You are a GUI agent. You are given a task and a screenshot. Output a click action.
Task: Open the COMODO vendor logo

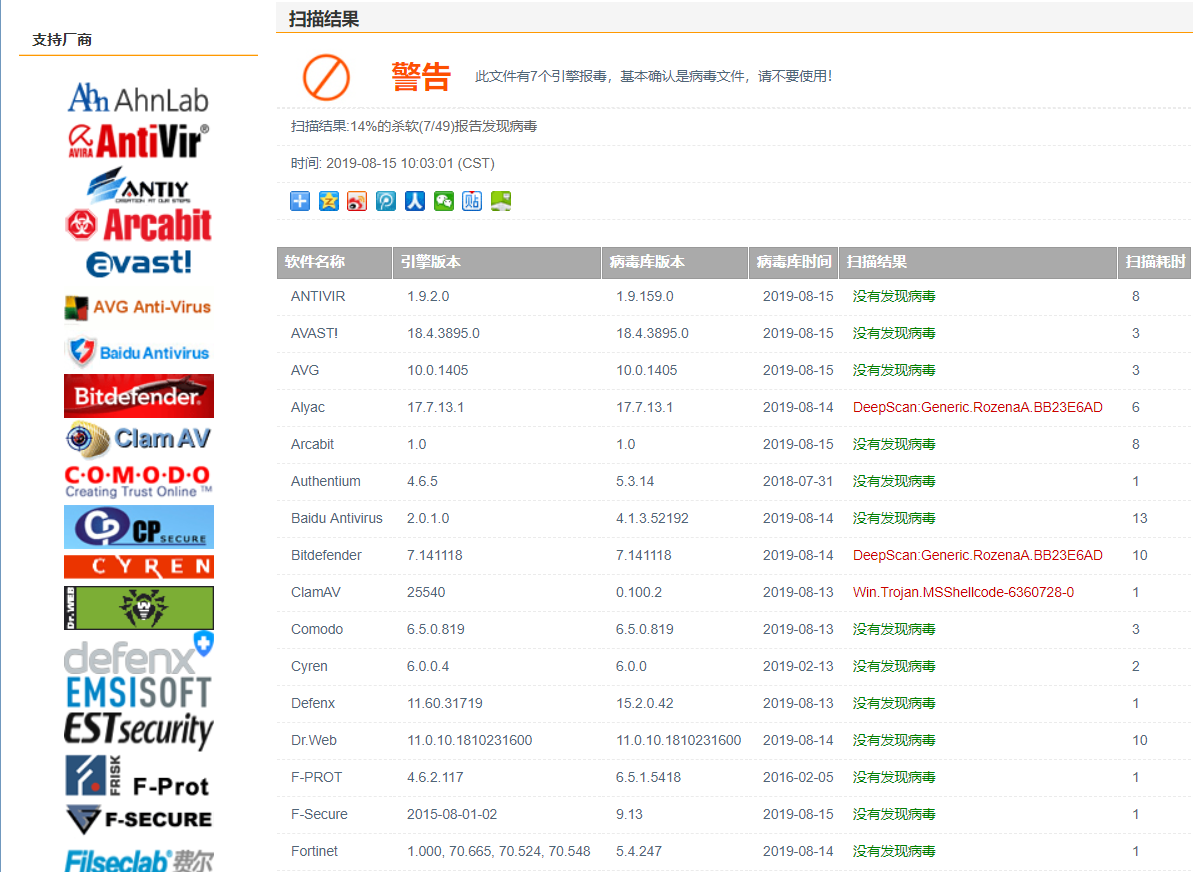(138, 482)
